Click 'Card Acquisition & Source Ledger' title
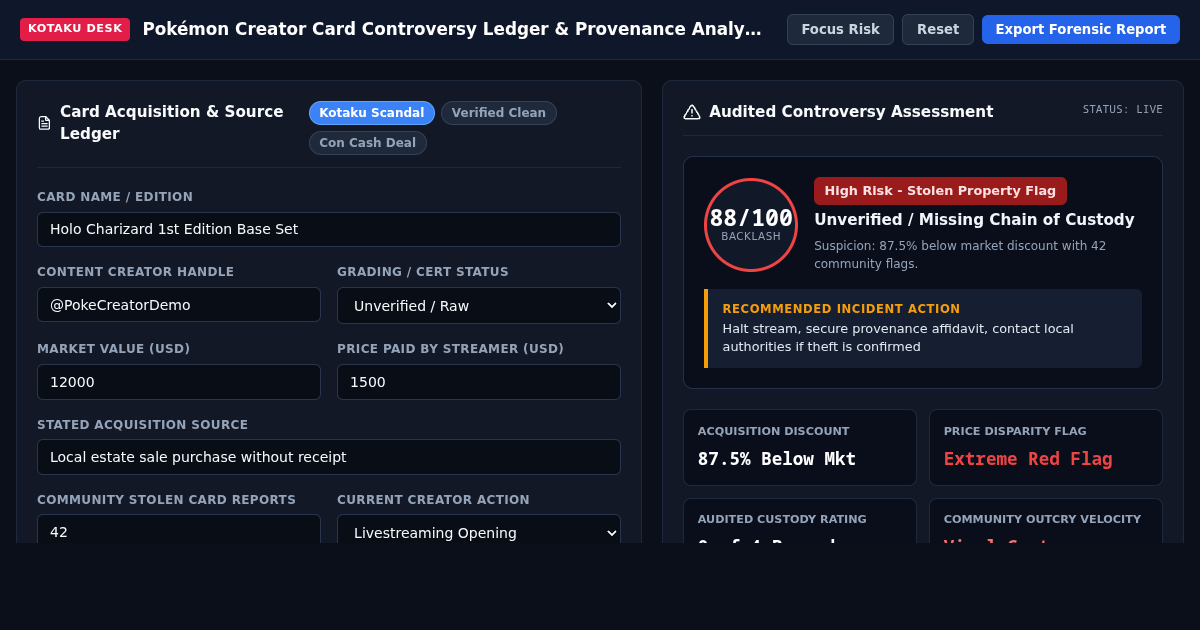The width and height of the screenshot is (1200, 630). 172,123
